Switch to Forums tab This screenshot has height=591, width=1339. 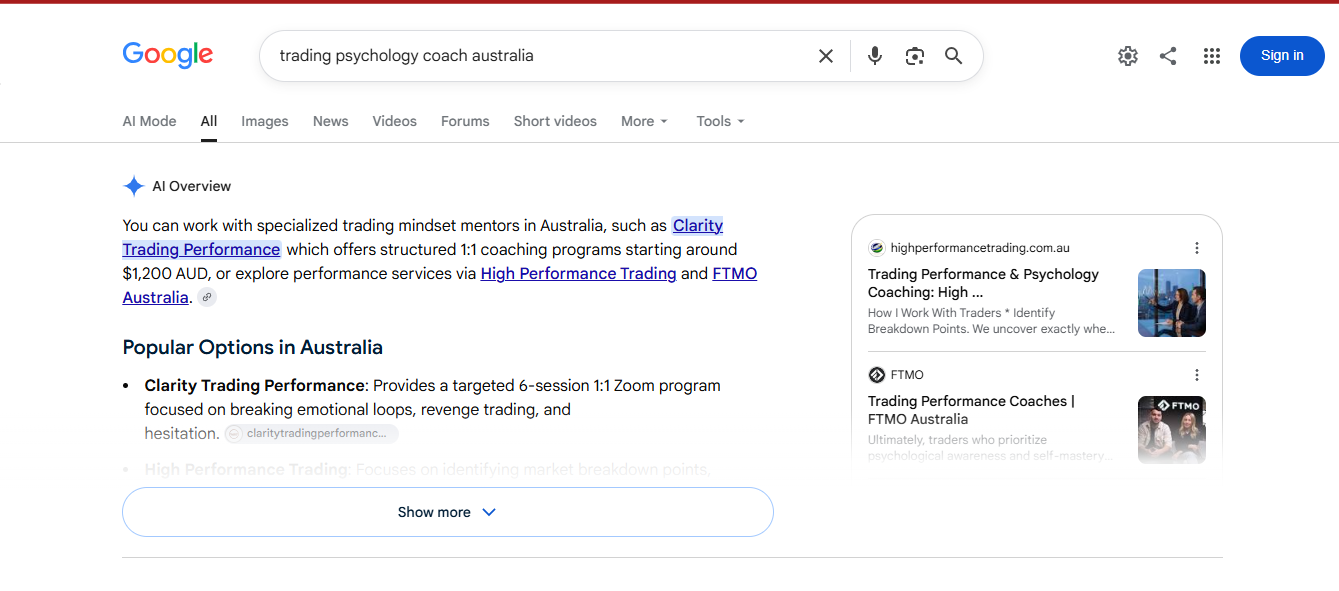[x=465, y=121]
